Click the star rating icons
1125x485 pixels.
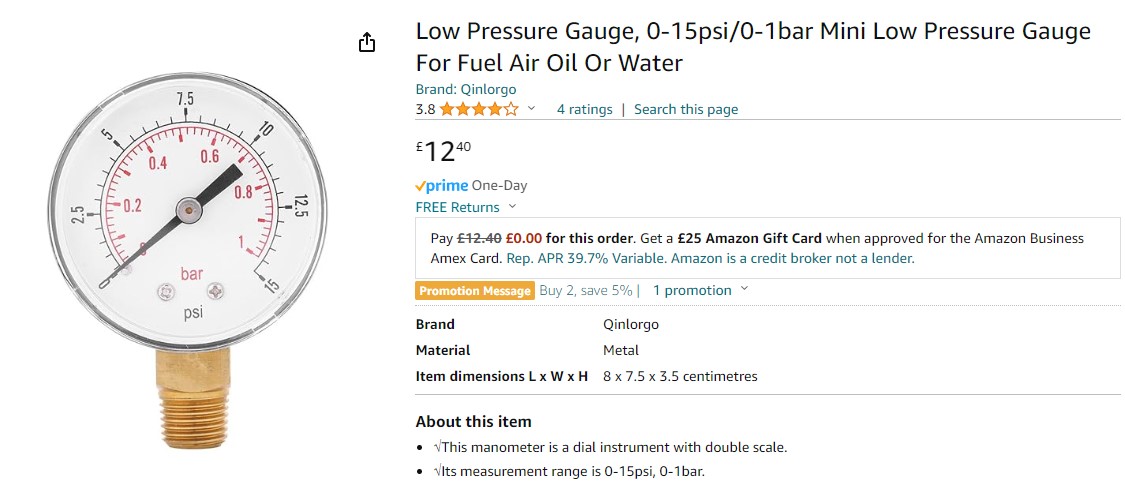click(x=478, y=109)
